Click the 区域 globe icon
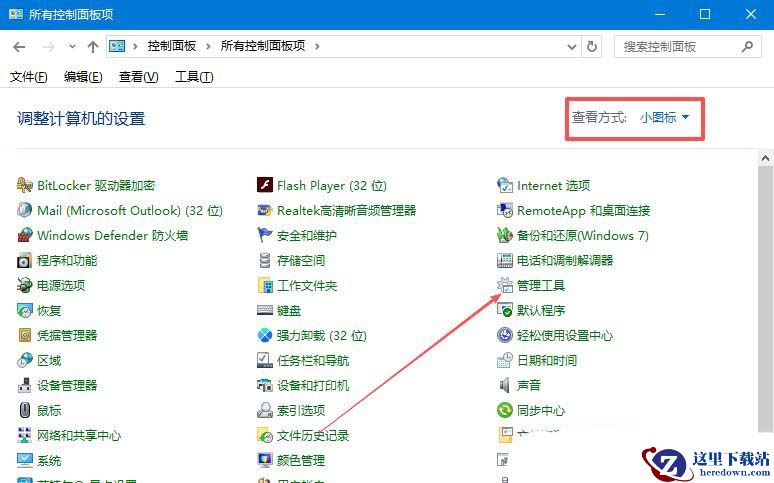This screenshot has width=774, height=483. click(x=24, y=361)
